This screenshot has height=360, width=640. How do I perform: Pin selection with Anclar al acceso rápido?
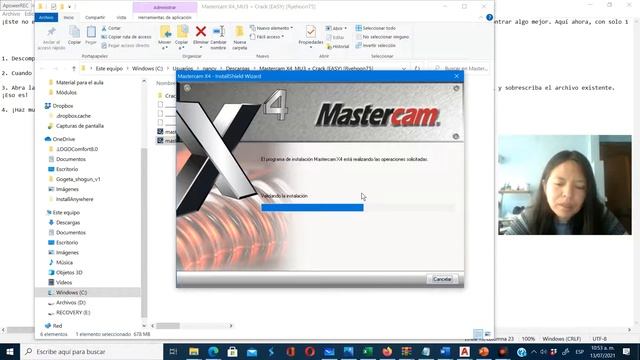(51, 38)
